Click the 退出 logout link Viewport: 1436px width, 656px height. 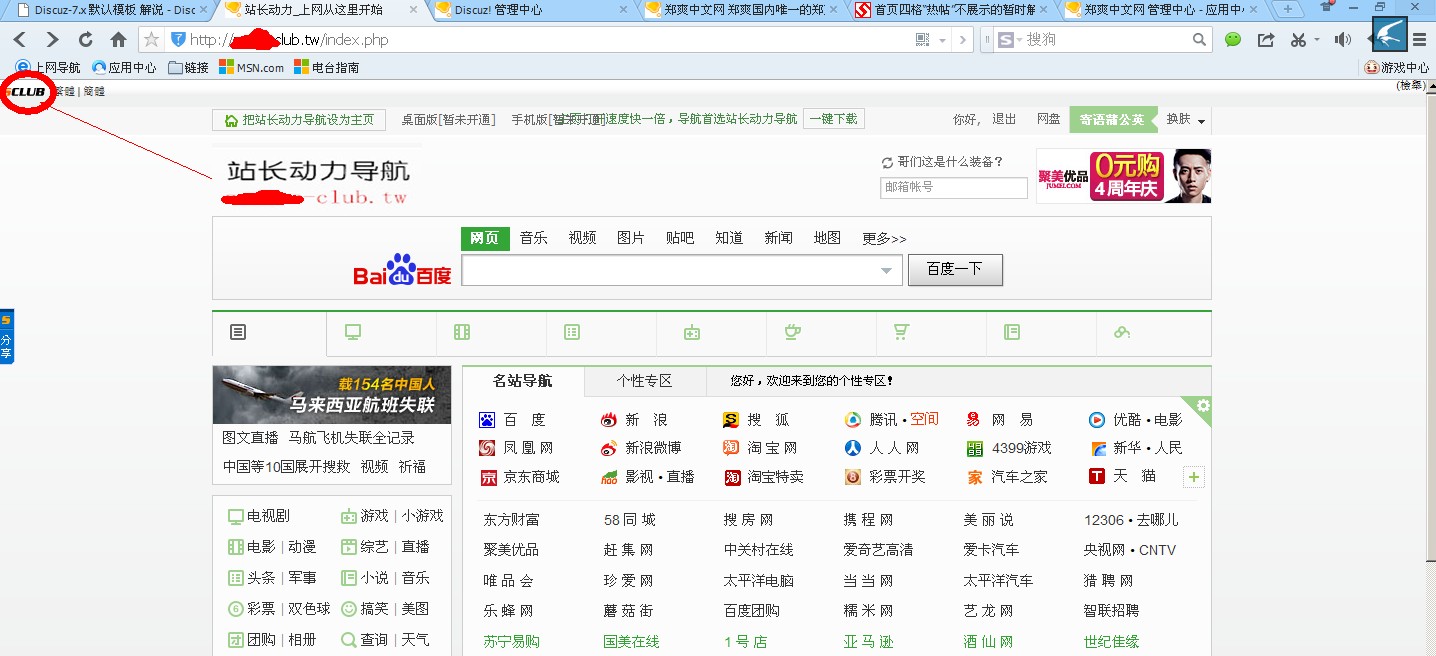point(1004,119)
